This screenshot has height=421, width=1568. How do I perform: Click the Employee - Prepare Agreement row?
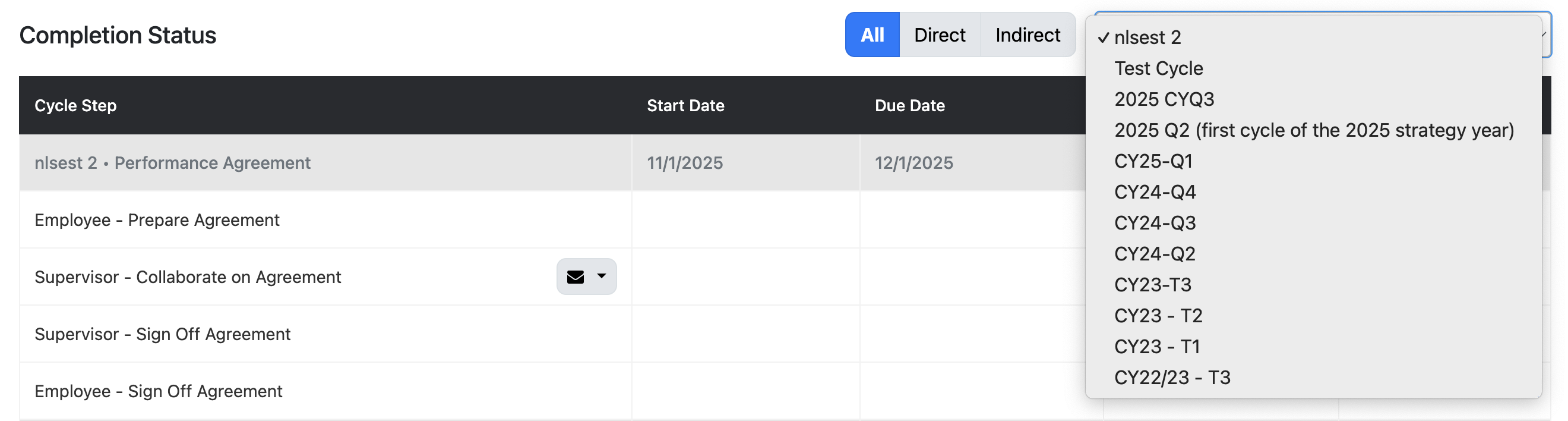coord(157,219)
